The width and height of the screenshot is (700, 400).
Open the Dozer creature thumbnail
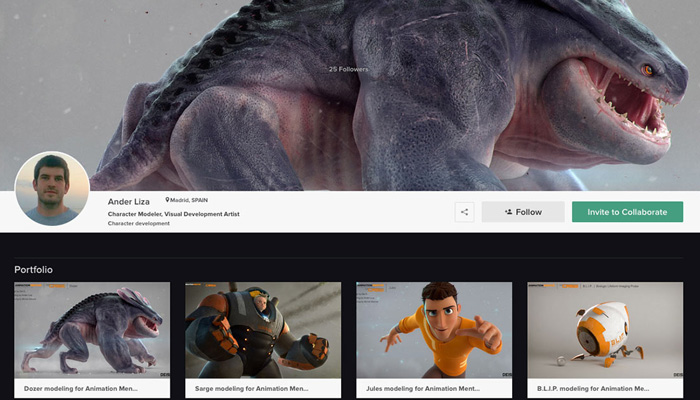point(92,330)
